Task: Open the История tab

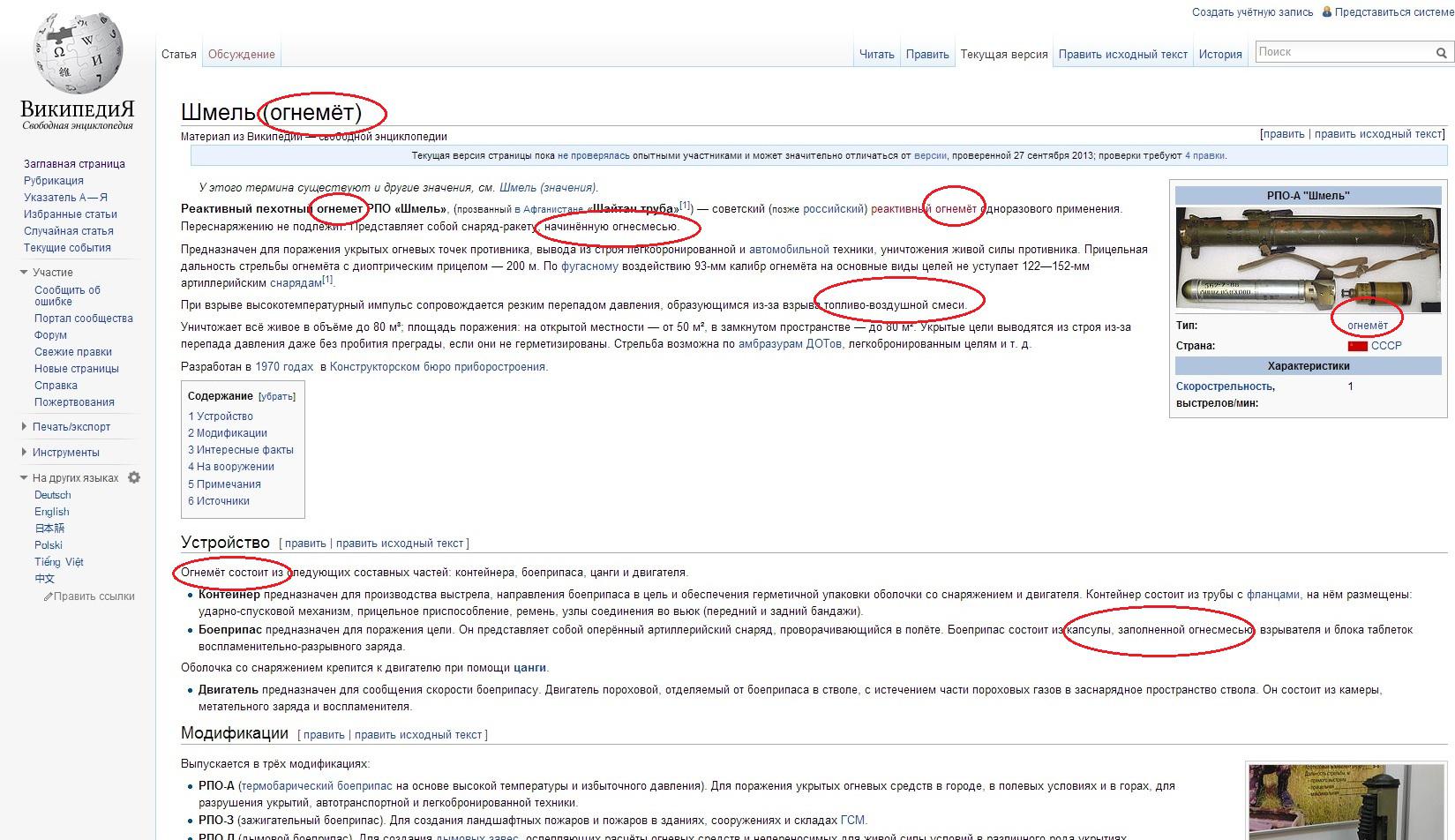Action: (1220, 55)
